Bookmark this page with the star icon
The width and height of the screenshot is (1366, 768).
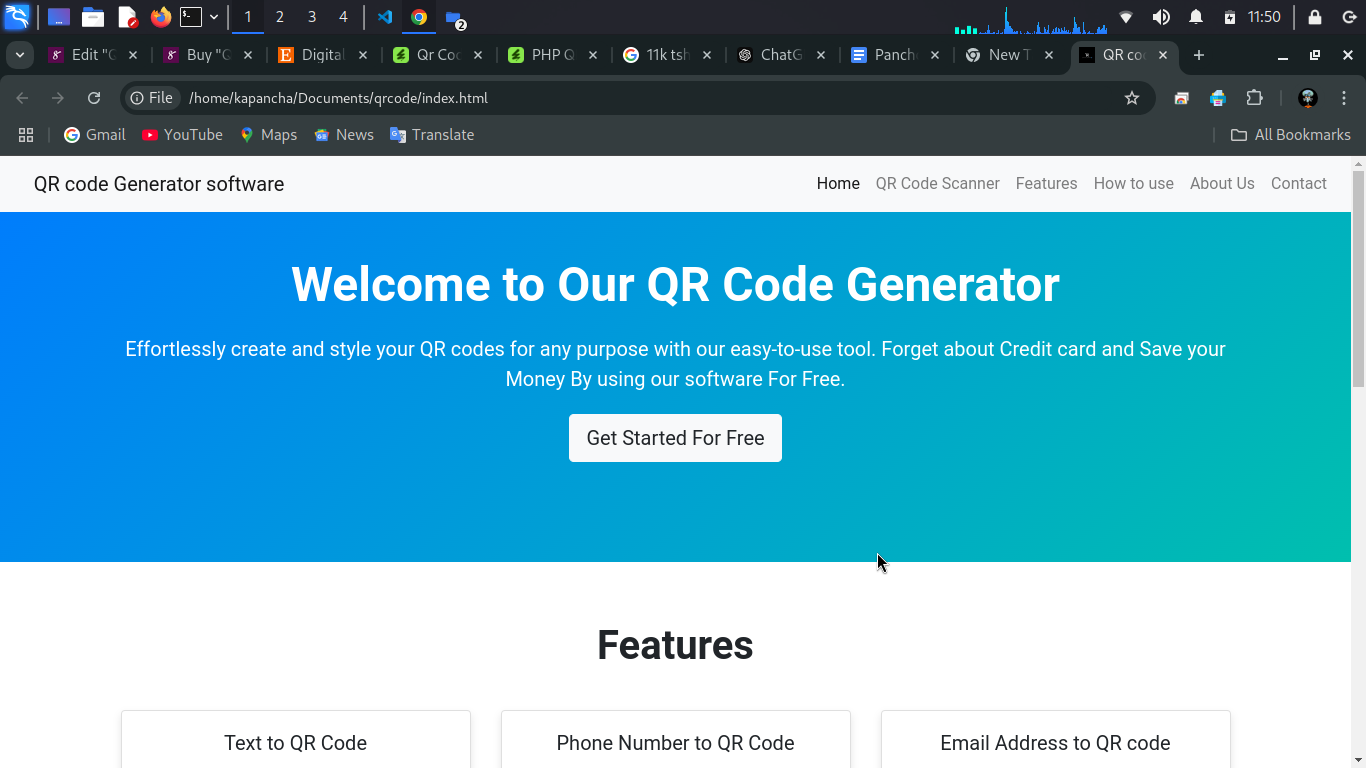(x=1131, y=98)
